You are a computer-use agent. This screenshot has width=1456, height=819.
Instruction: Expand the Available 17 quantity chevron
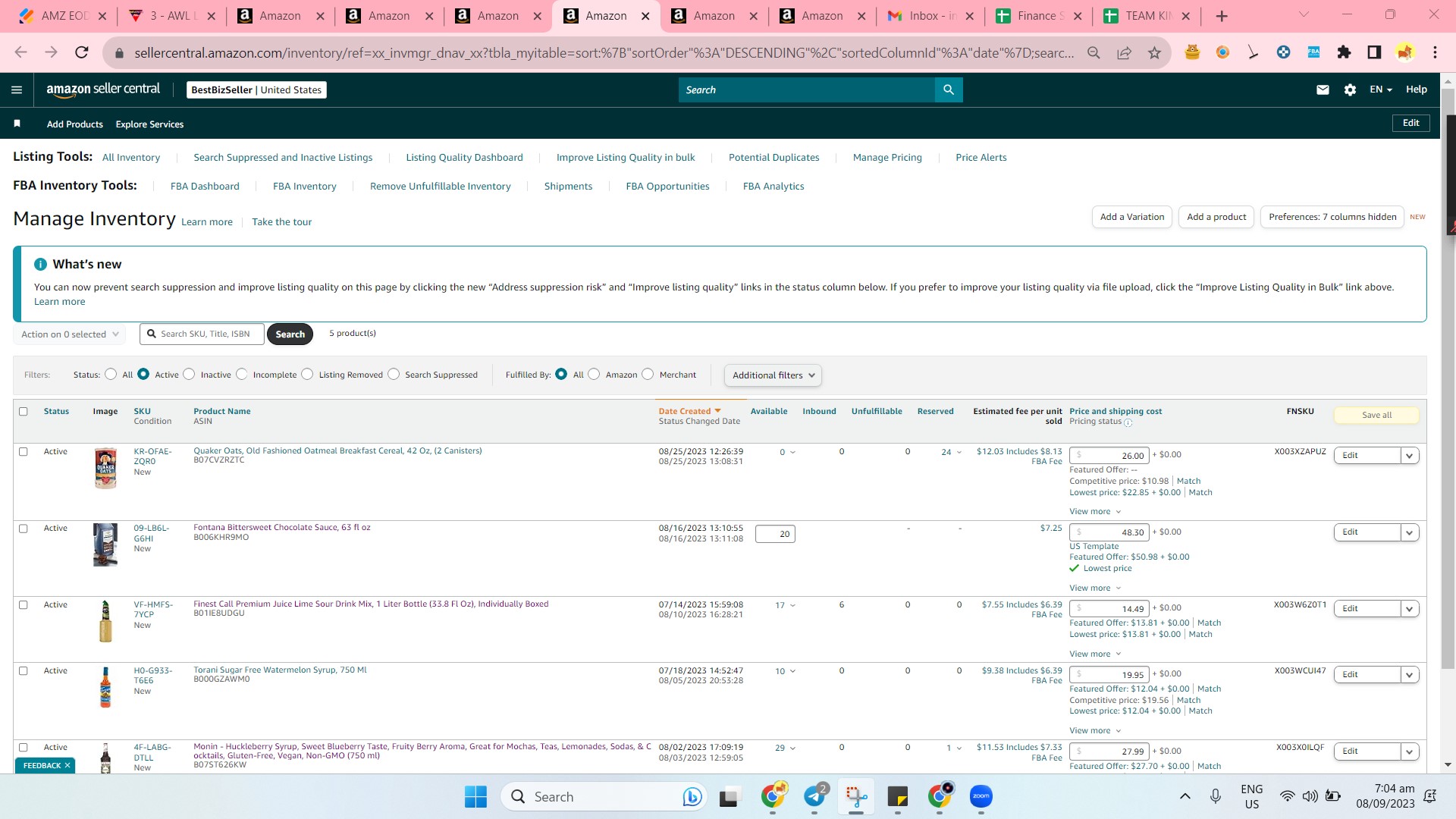tap(792, 605)
